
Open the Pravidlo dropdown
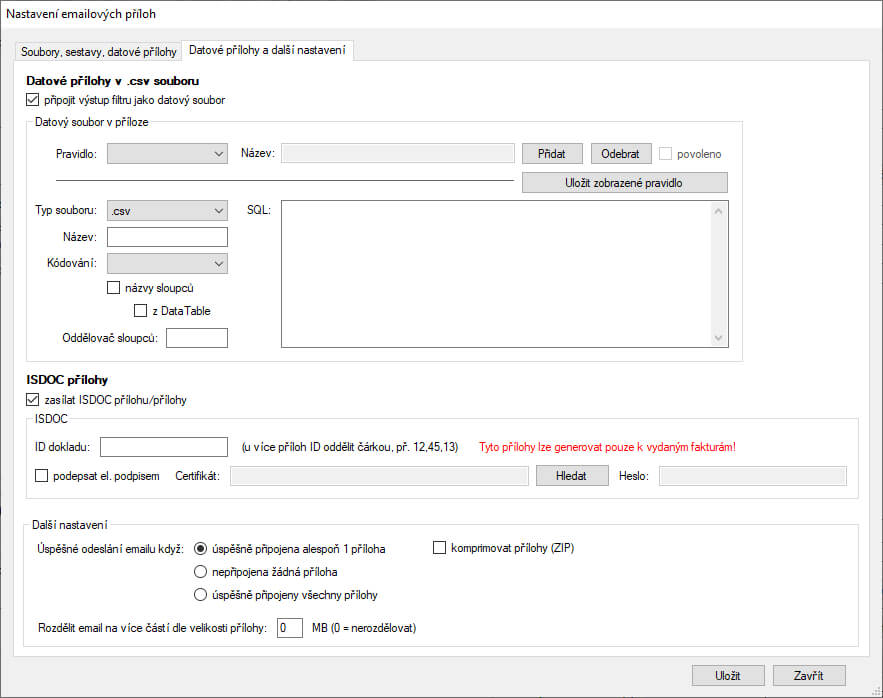[x=167, y=154]
